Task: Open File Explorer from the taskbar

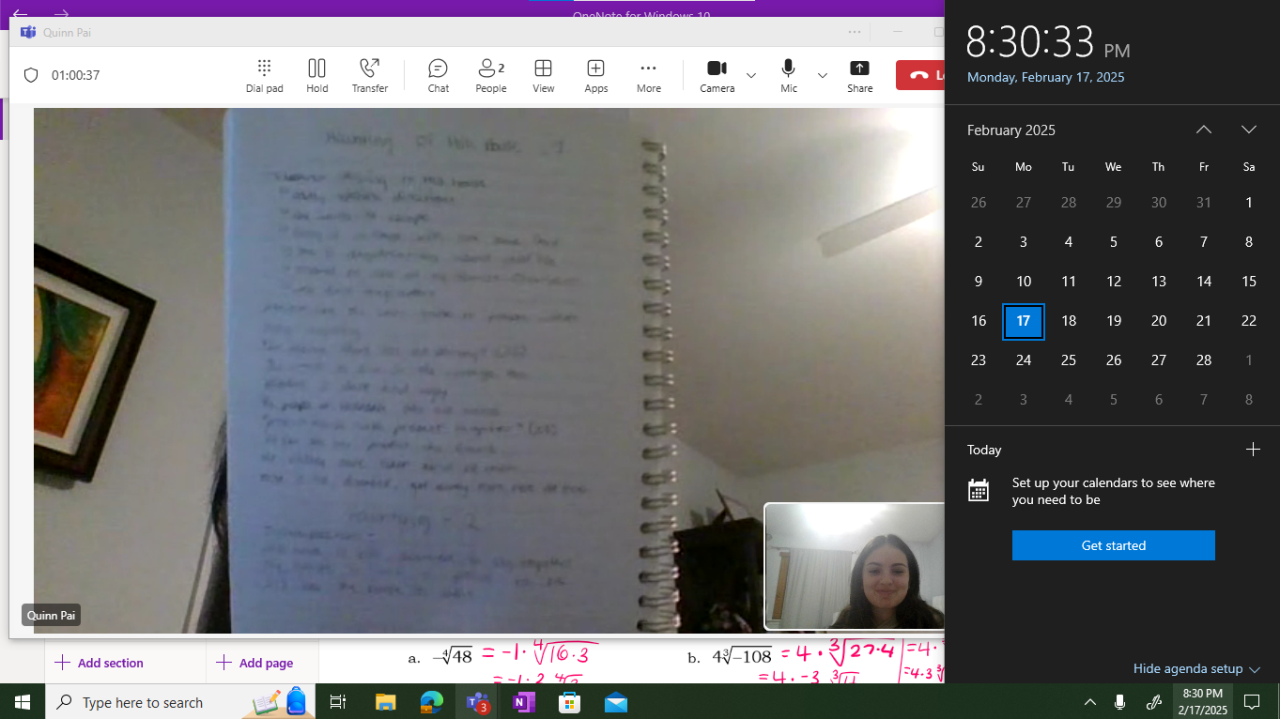Action: (385, 702)
